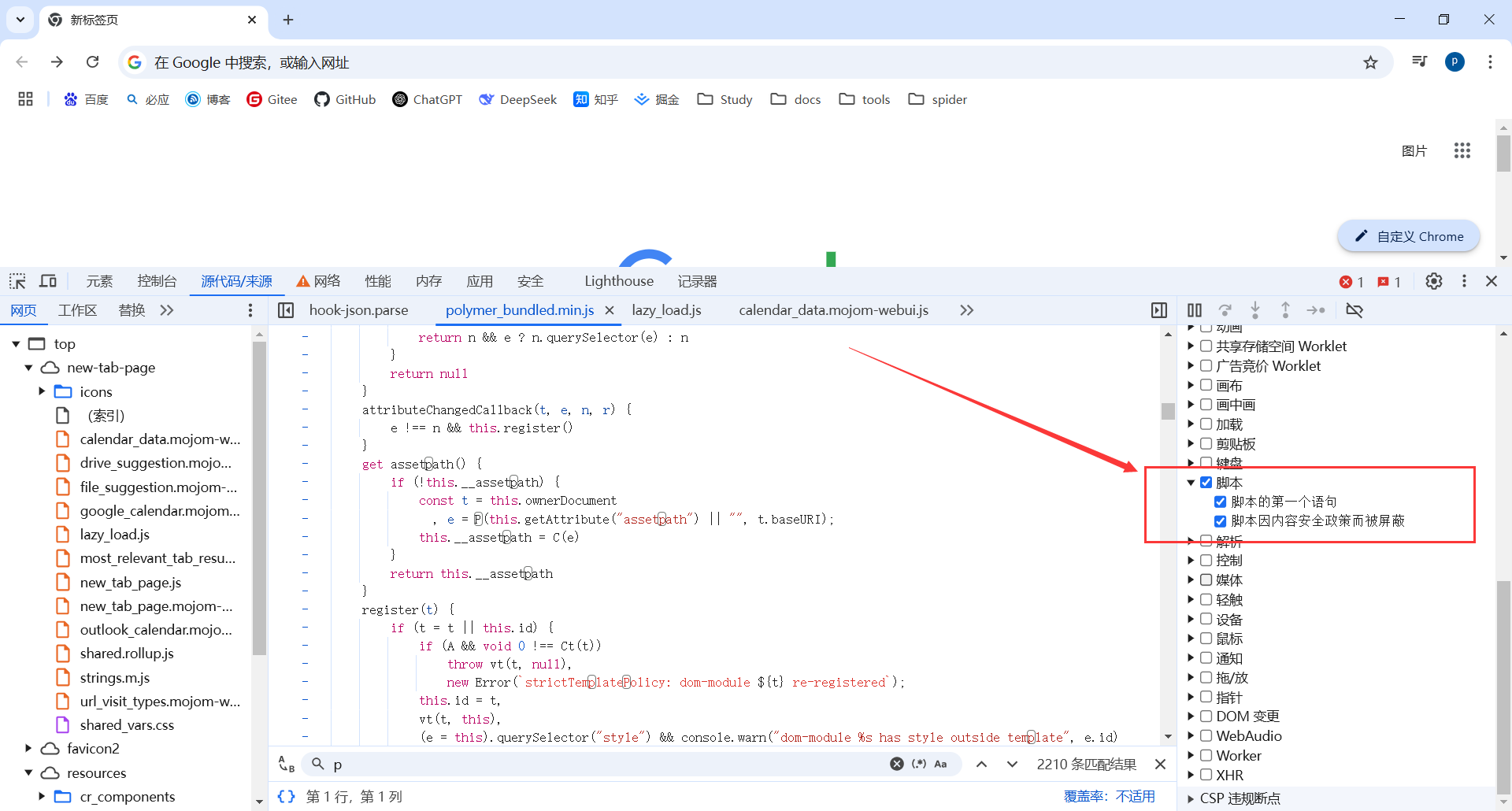Click the step over debugger button
1512x811 pixels.
pos(1225,310)
